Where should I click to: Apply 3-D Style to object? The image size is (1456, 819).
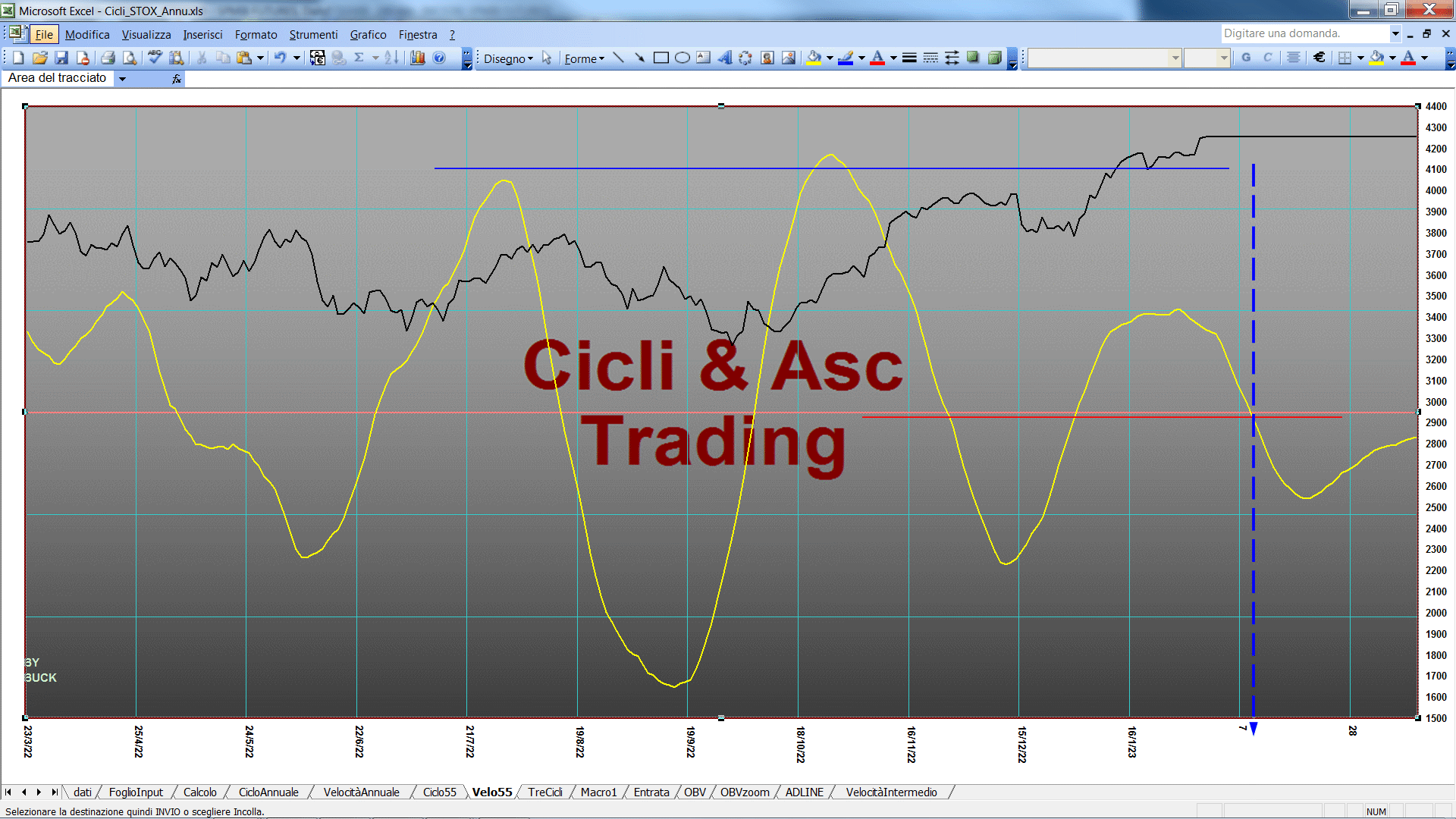pyautogui.click(x=994, y=58)
